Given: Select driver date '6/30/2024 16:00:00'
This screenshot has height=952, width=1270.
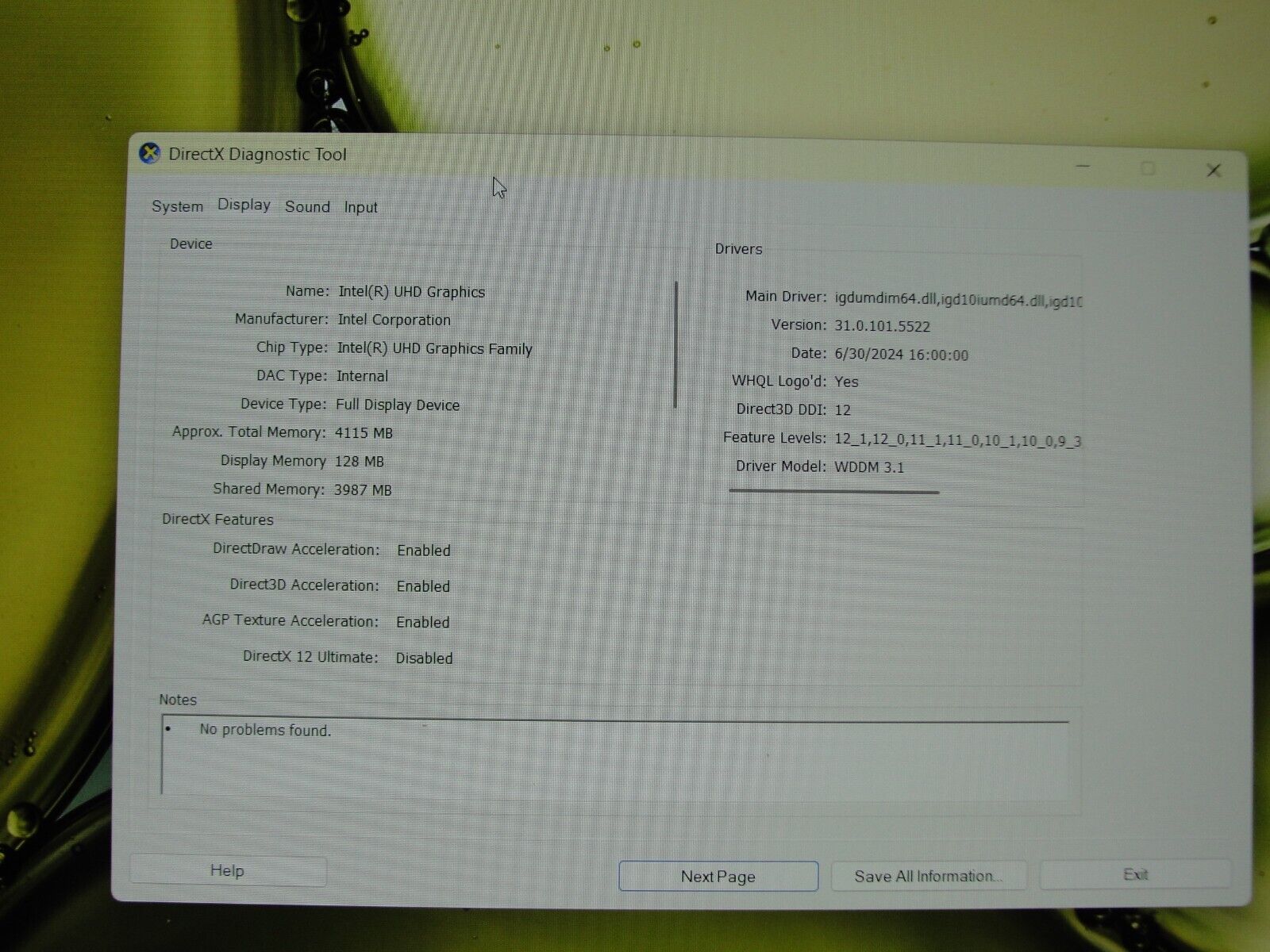Looking at the screenshot, I should tap(901, 355).
